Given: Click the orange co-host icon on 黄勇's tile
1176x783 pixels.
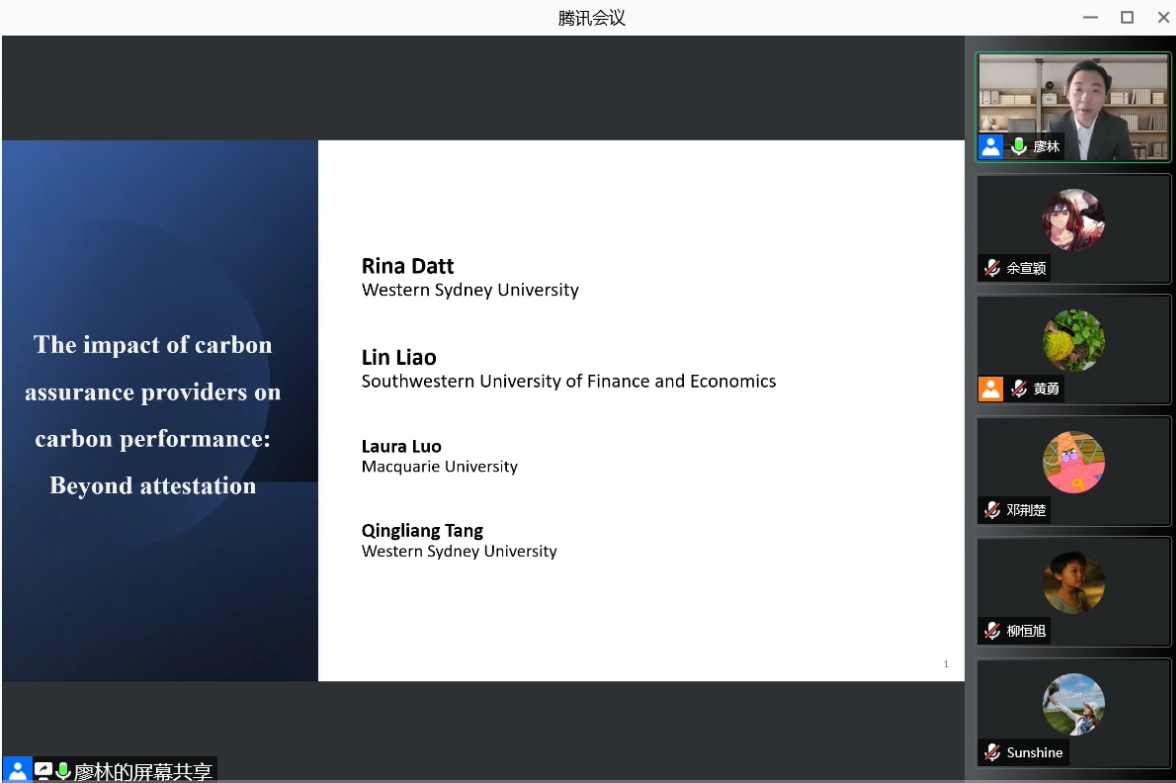Looking at the screenshot, I should pyautogui.click(x=991, y=389).
